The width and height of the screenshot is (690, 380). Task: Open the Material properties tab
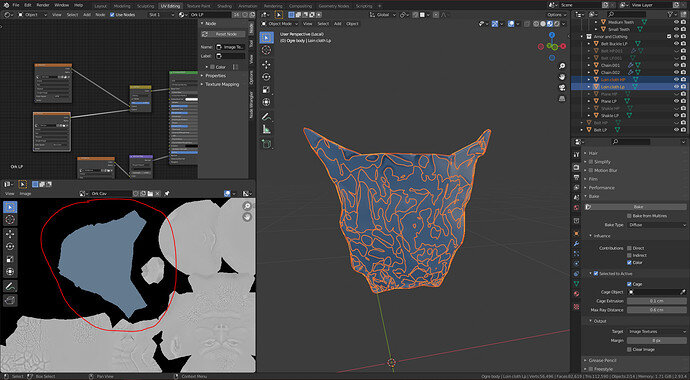tap(576, 294)
